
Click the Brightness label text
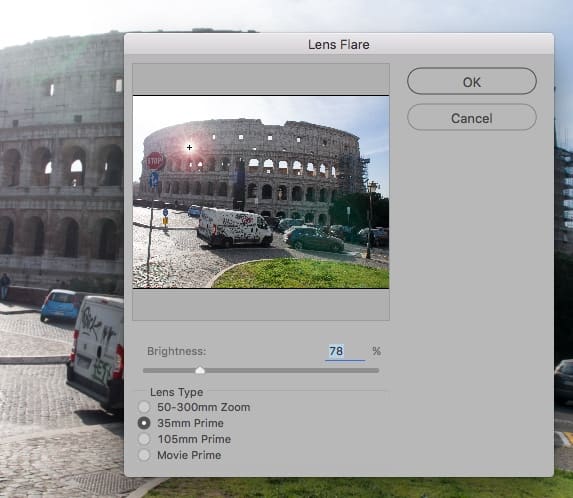pyautogui.click(x=177, y=351)
